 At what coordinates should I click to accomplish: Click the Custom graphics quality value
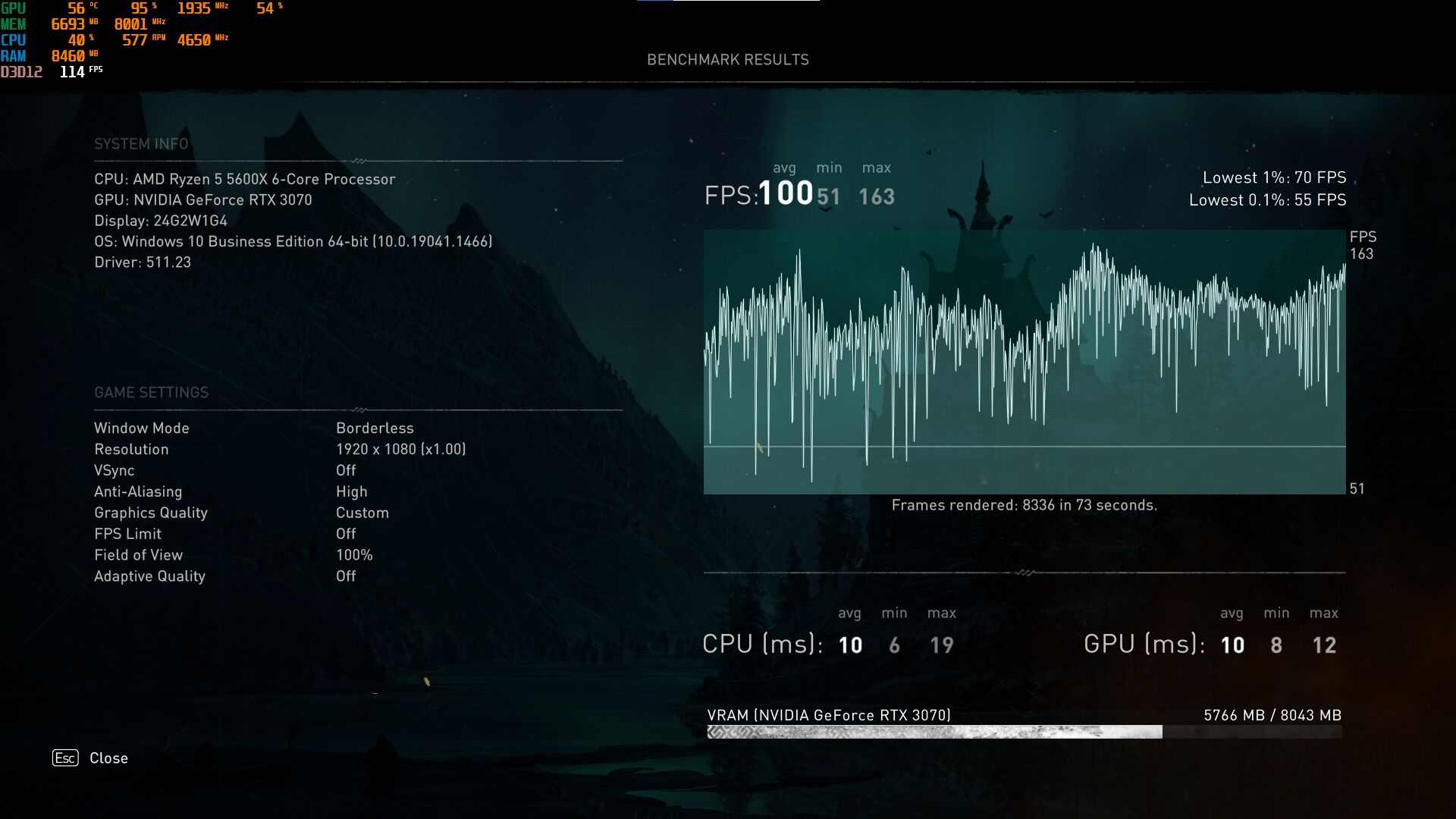coord(362,513)
